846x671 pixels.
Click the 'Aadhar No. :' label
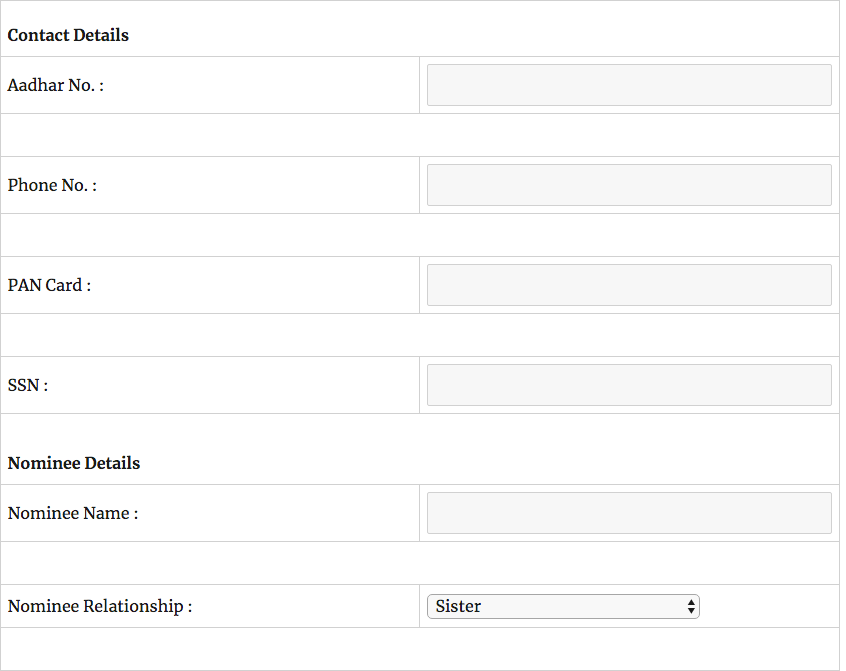(x=56, y=85)
